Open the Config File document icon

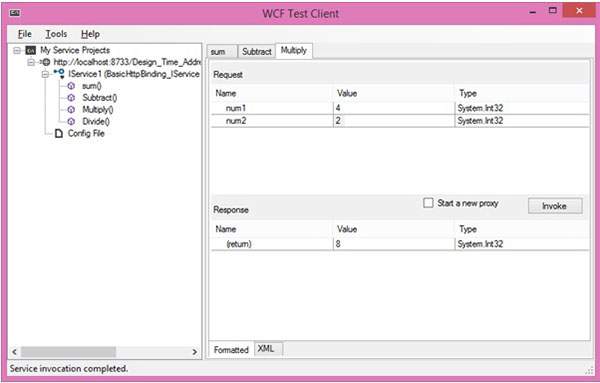[x=59, y=134]
